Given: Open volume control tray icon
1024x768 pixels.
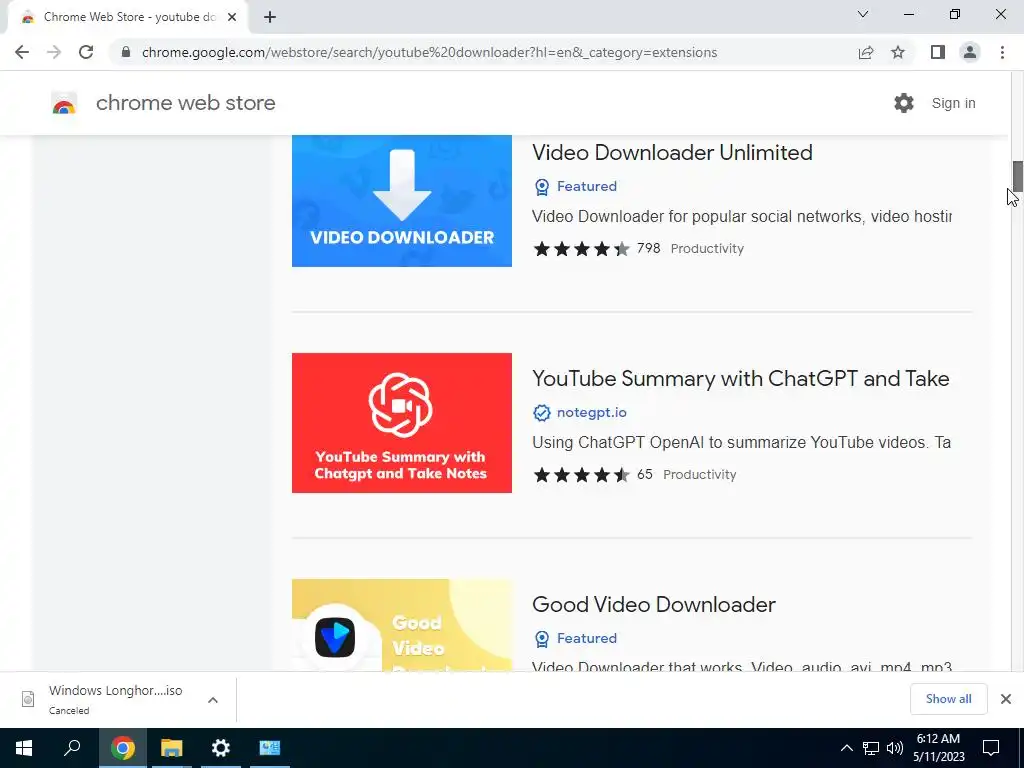Looking at the screenshot, I should tap(895, 748).
